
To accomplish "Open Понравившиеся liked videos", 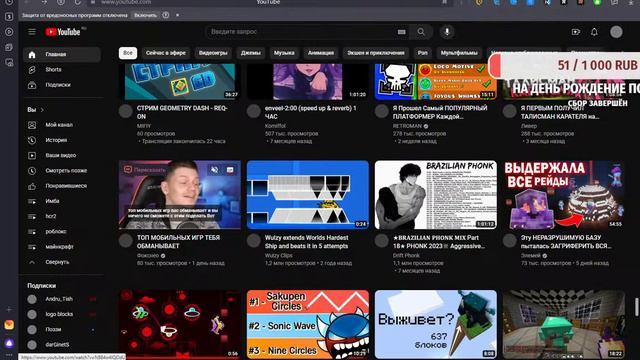I will click(x=62, y=186).
